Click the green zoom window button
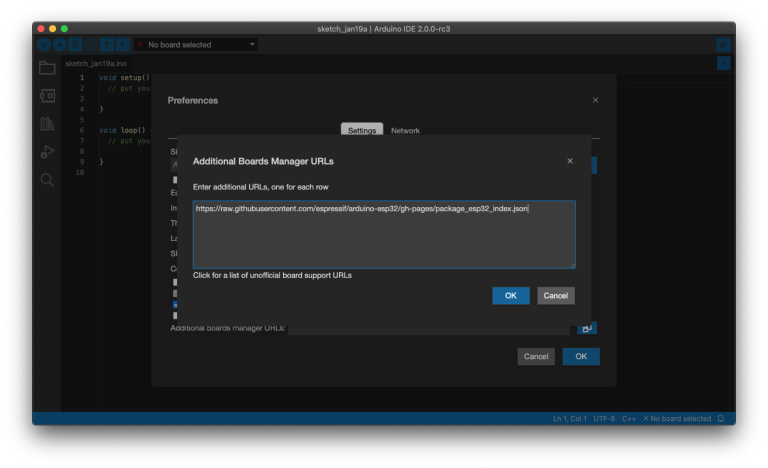Screen dimensions: 768x468 click(x=64, y=29)
